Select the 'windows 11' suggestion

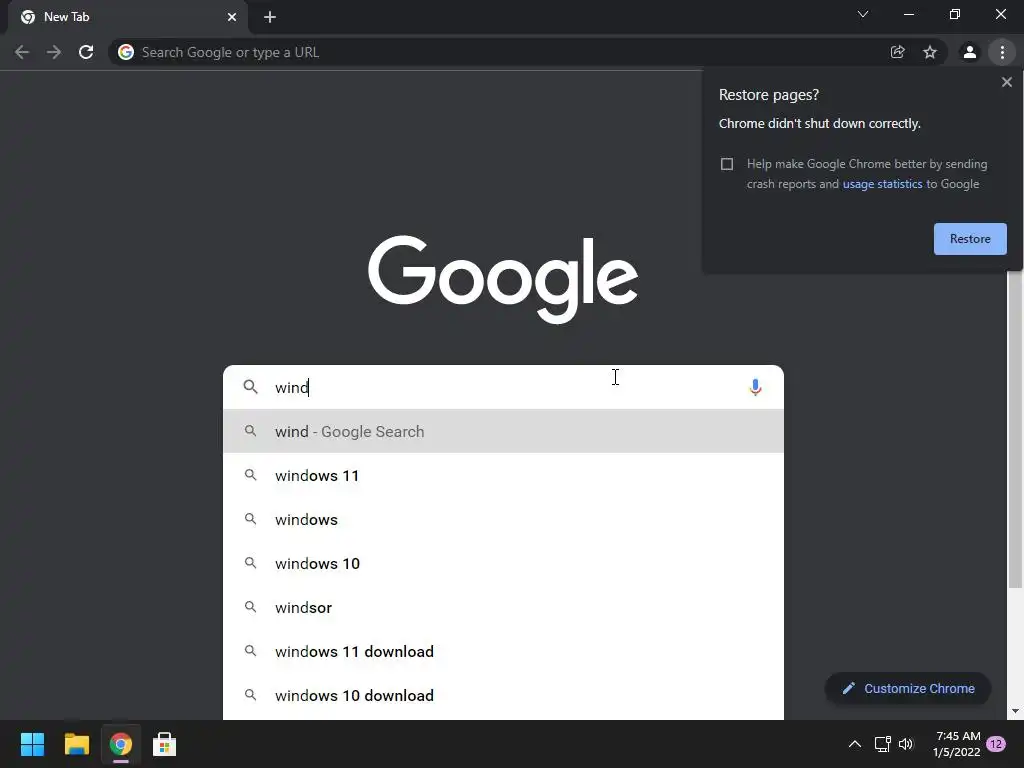pyautogui.click(x=503, y=475)
